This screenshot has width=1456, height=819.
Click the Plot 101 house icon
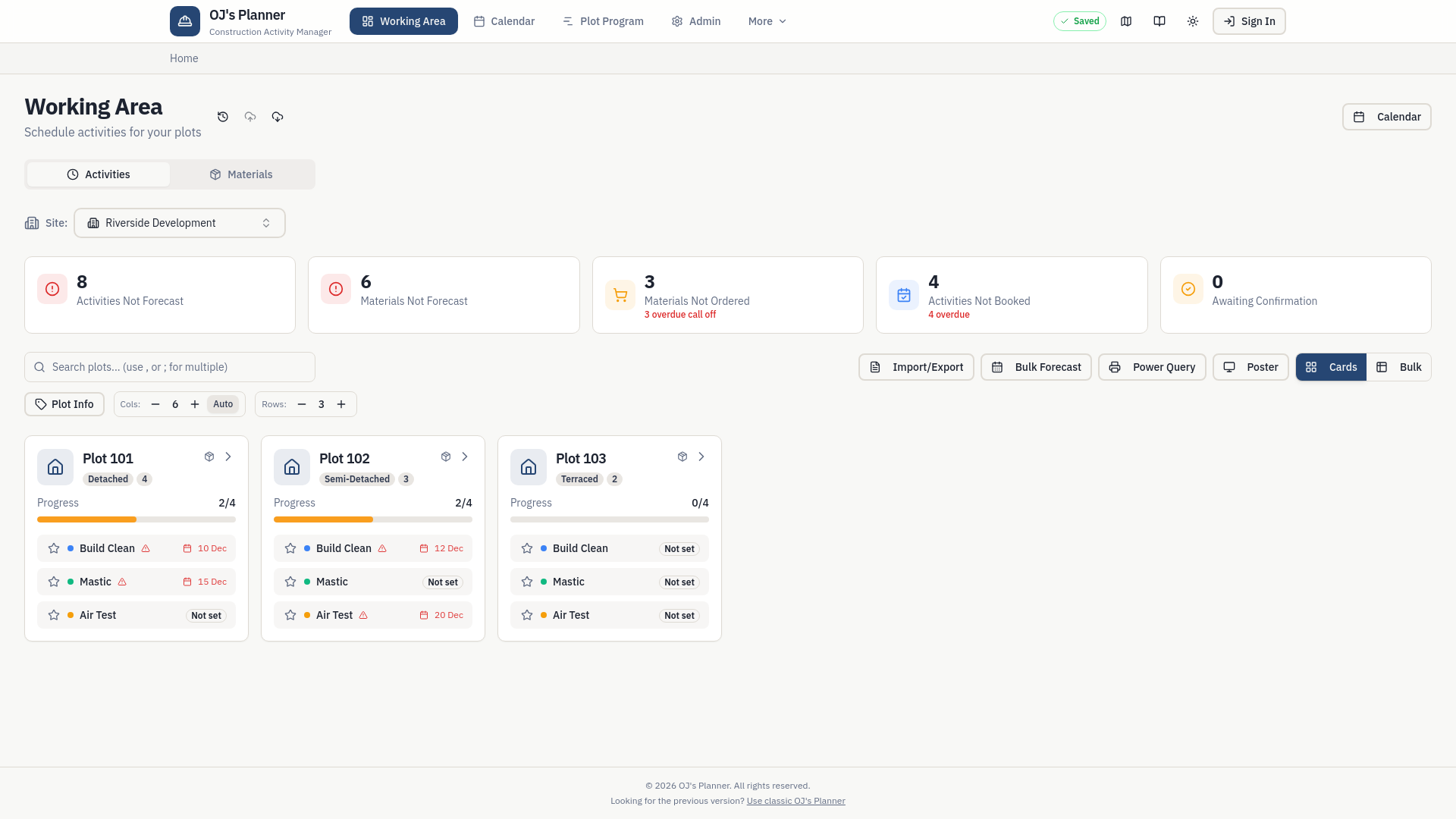coord(55,467)
